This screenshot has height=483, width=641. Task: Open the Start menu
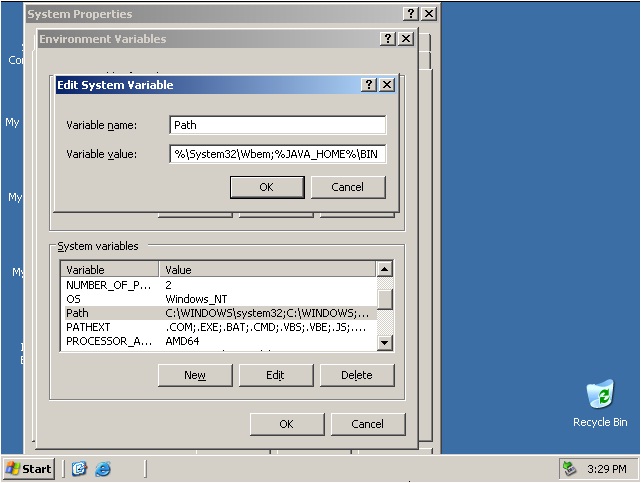click(x=29, y=468)
